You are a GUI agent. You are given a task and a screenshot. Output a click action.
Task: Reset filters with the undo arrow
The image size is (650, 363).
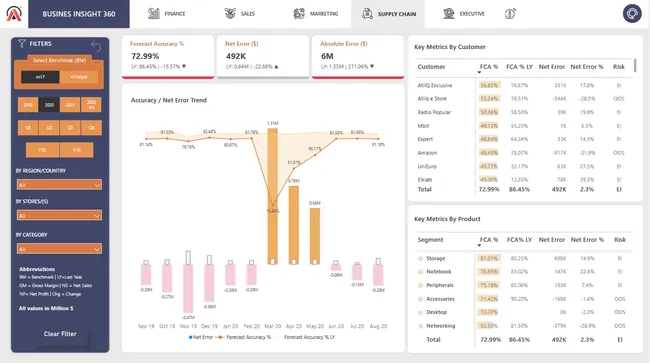pos(96,46)
